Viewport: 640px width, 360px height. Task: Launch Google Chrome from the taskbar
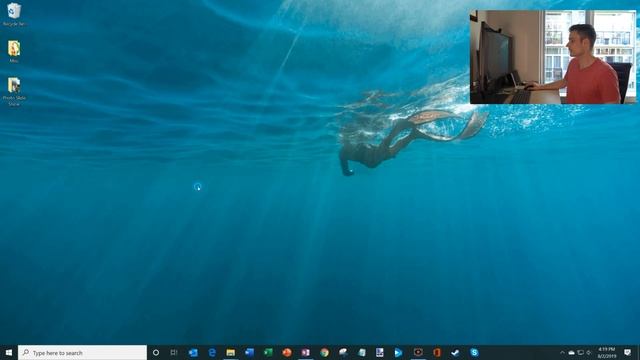(324, 353)
